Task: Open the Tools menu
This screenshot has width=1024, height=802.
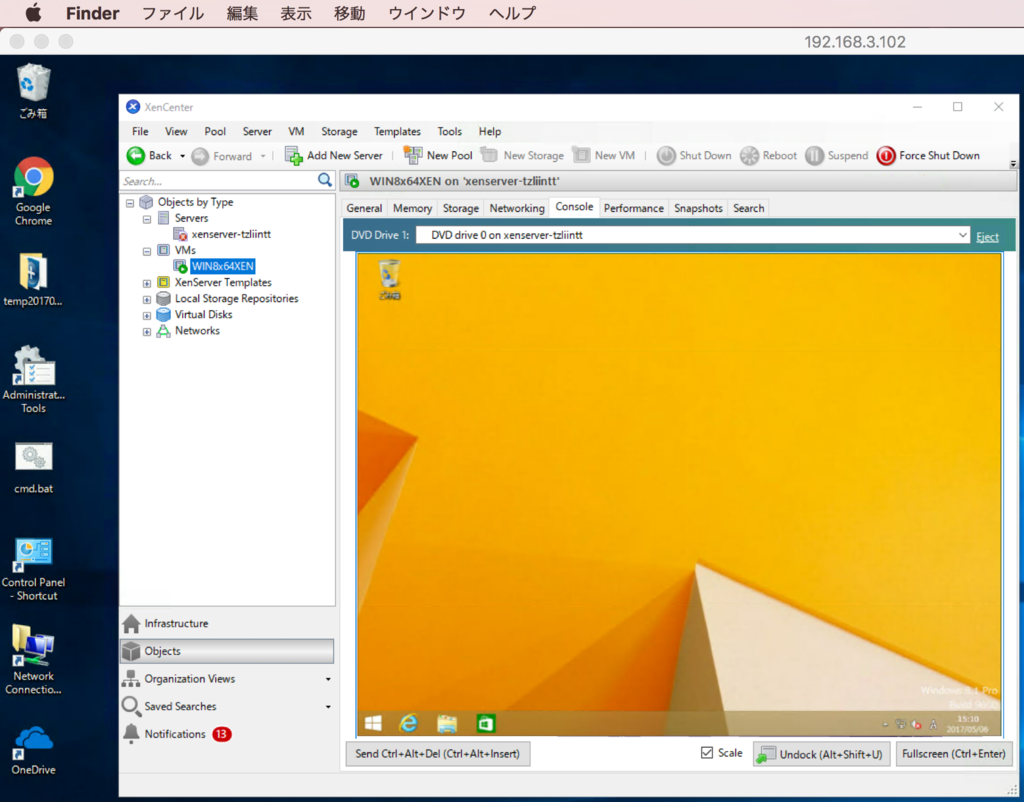Action: pos(449,131)
